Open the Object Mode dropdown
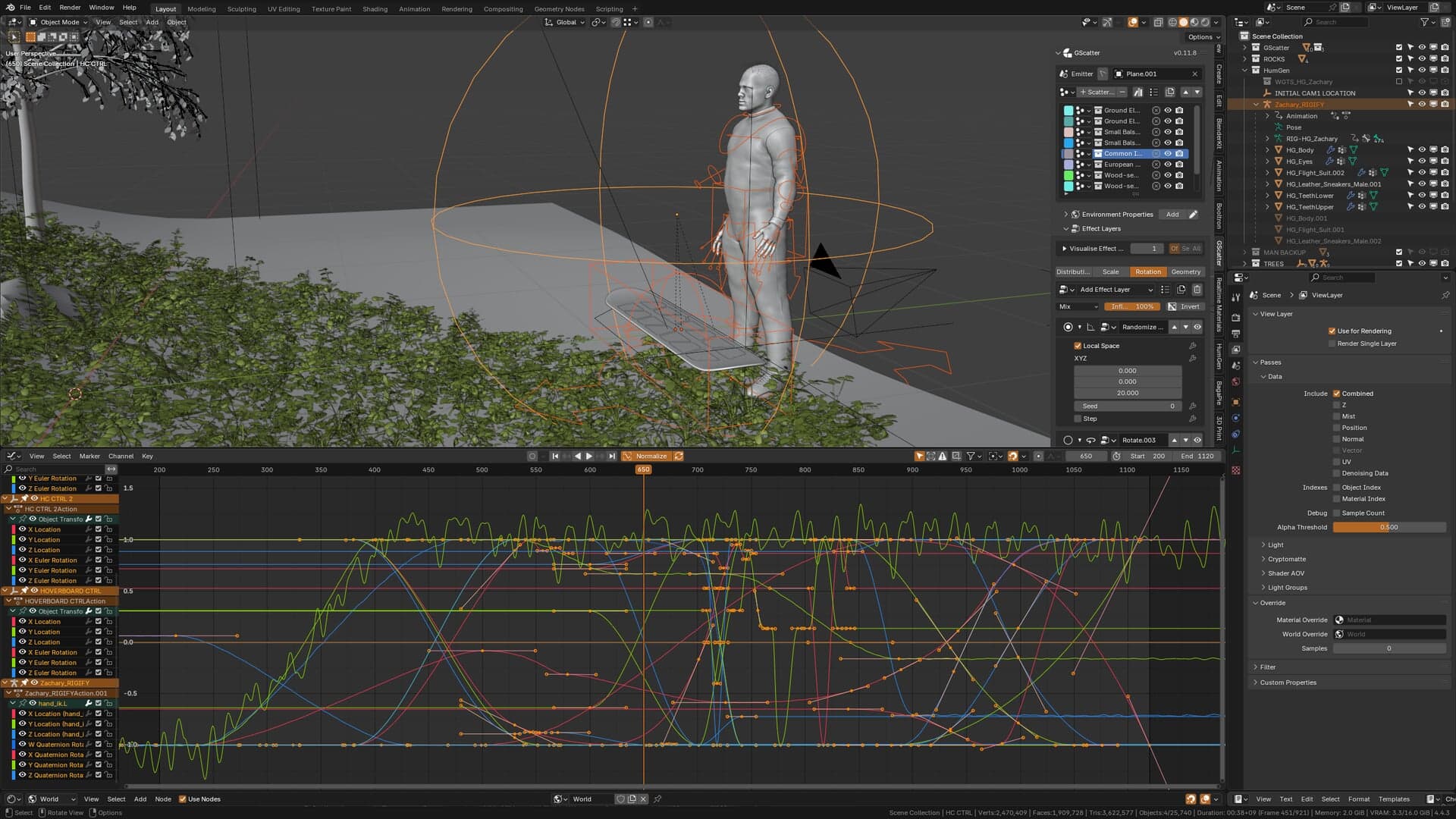This screenshot has width=1456, height=819. [x=58, y=22]
